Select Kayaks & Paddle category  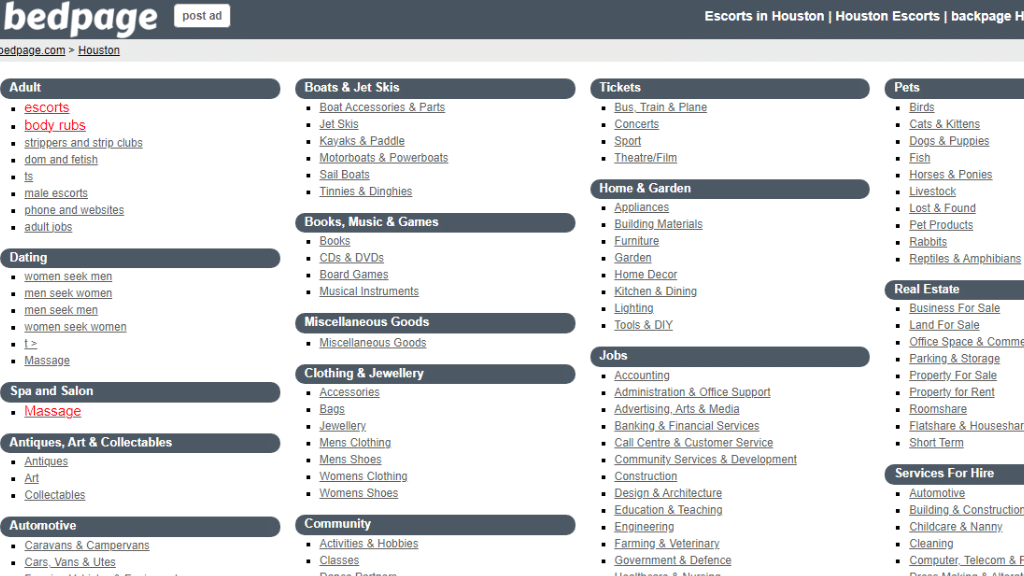362,141
